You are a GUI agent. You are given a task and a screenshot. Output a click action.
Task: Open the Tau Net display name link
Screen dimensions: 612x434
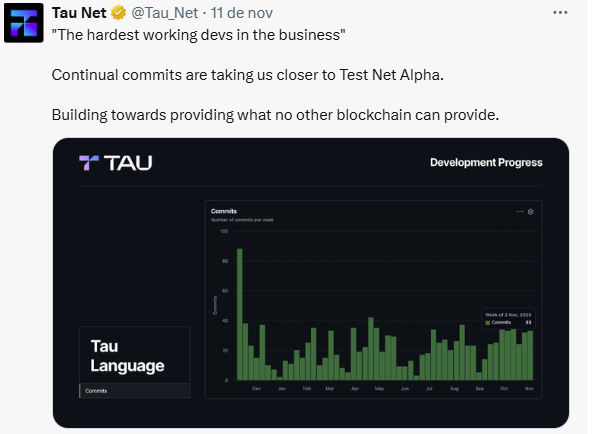pos(80,12)
